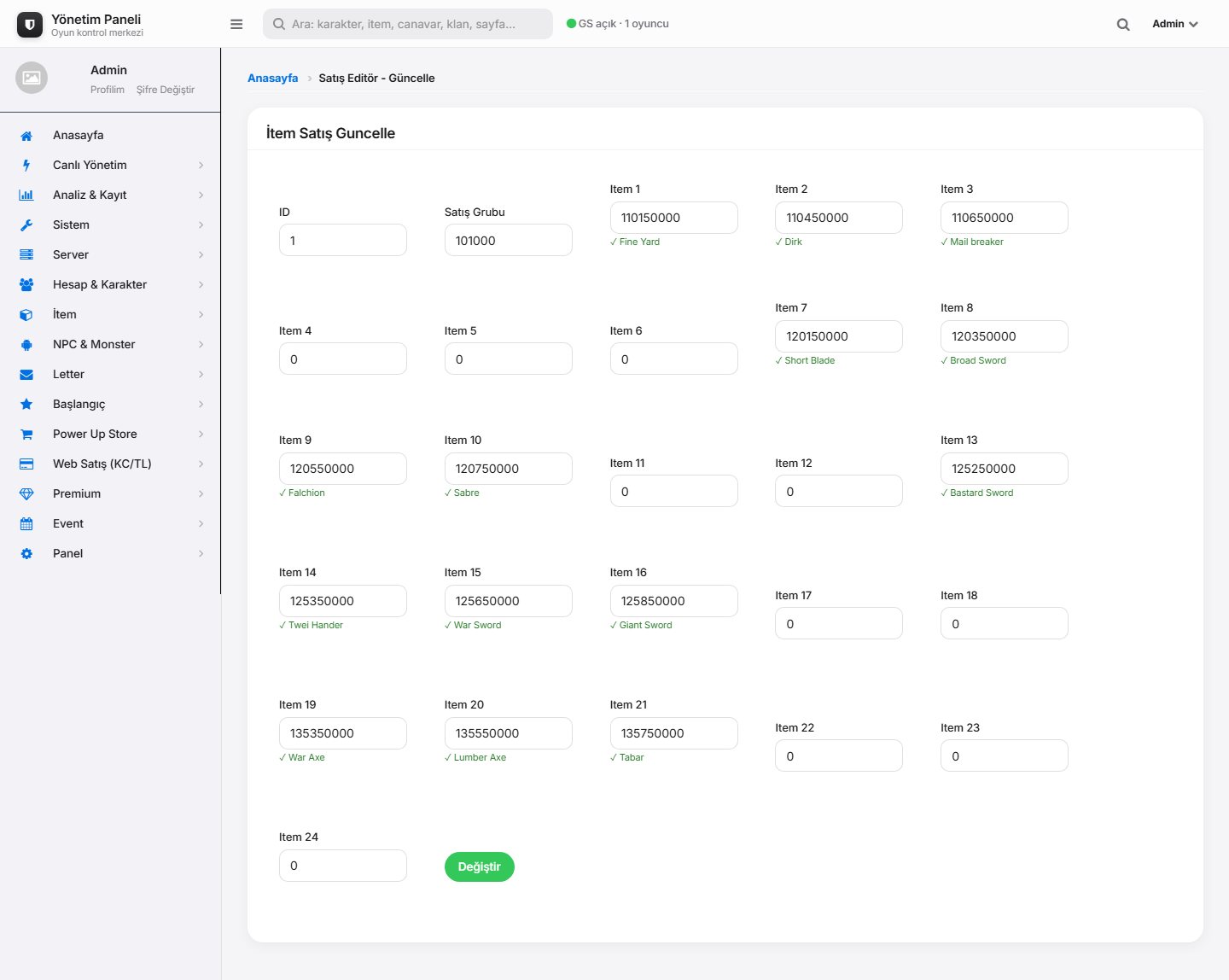
Task: Click the Item 24 input field
Action: pyautogui.click(x=343, y=866)
